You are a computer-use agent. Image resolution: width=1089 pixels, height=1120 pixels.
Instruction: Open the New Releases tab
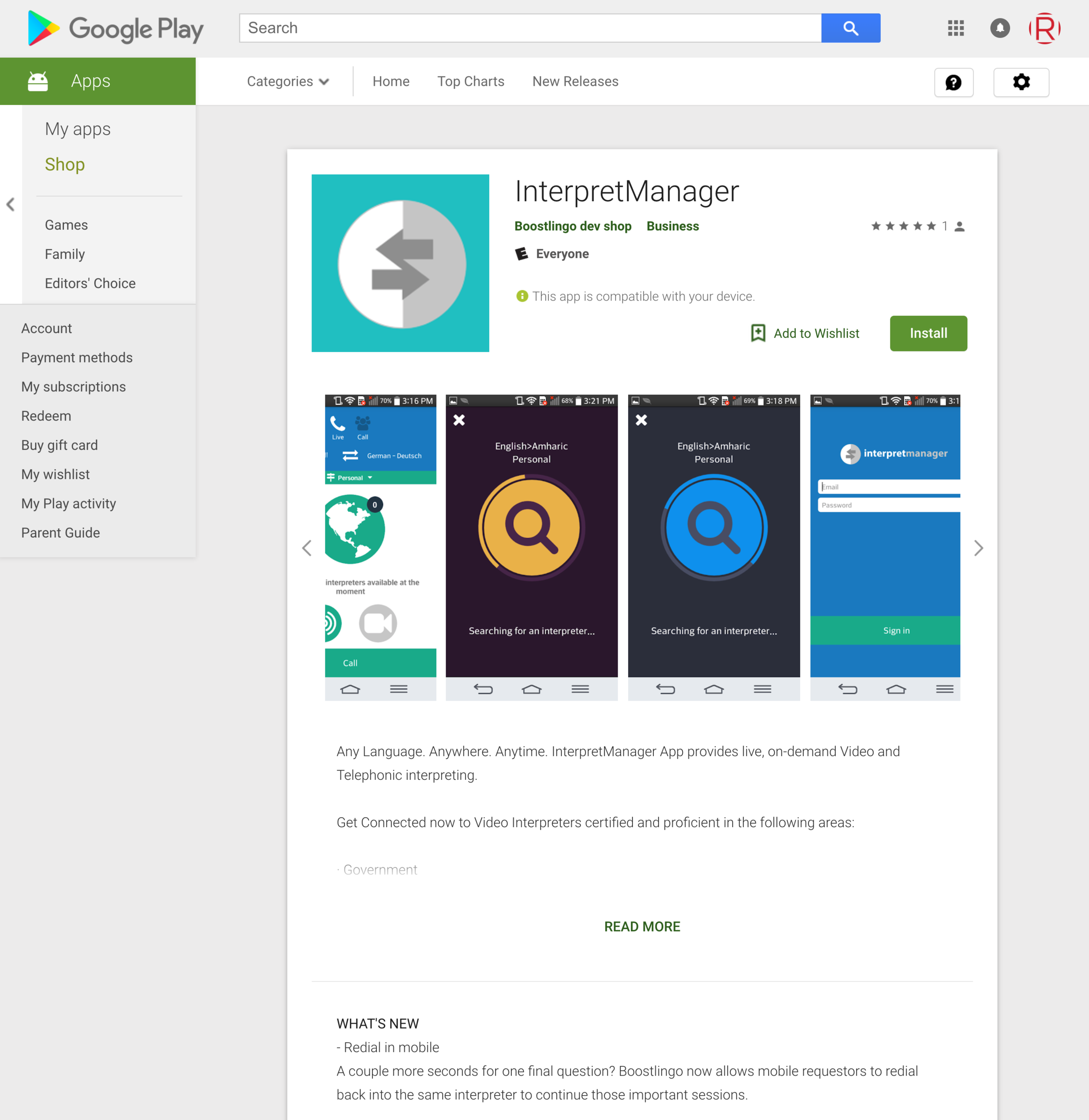coord(575,81)
